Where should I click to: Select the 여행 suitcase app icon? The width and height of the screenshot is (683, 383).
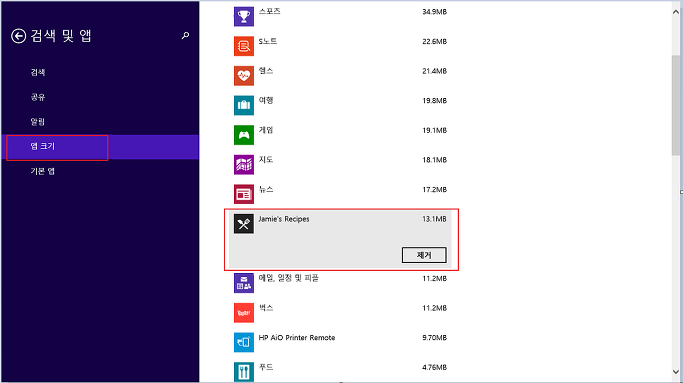[x=243, y=105]
